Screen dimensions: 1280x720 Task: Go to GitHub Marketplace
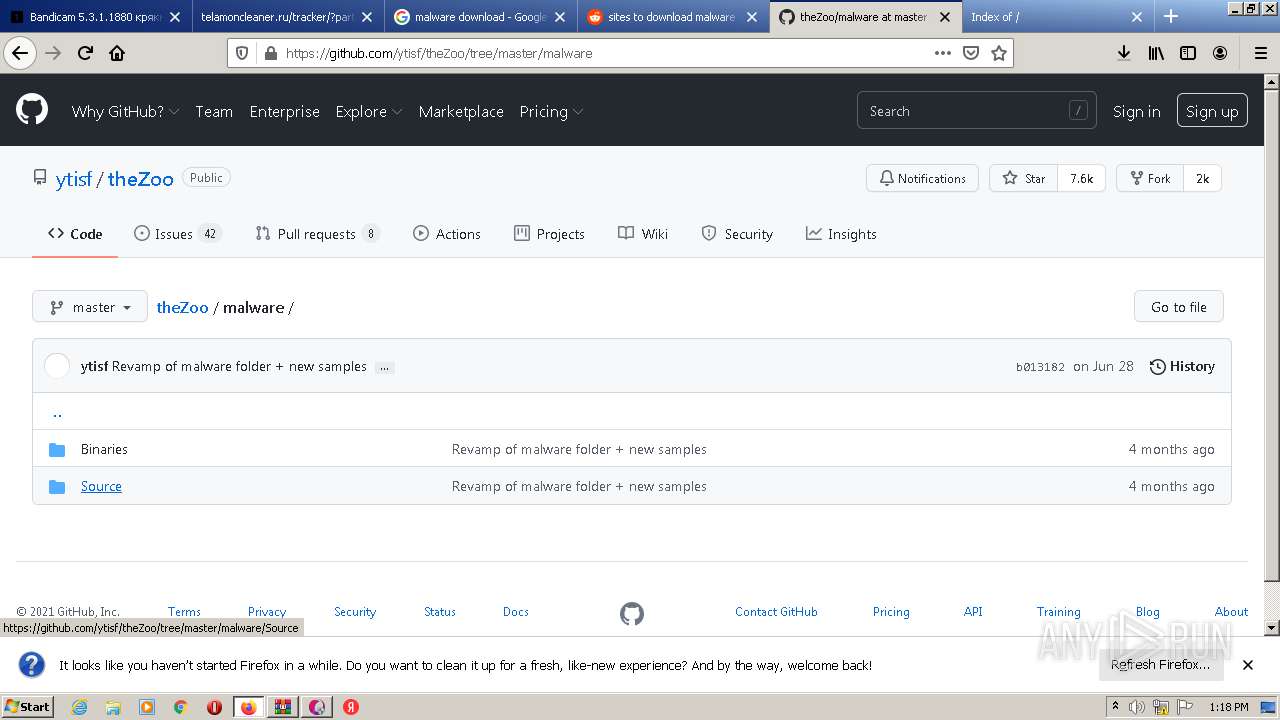tap(461, 111)
